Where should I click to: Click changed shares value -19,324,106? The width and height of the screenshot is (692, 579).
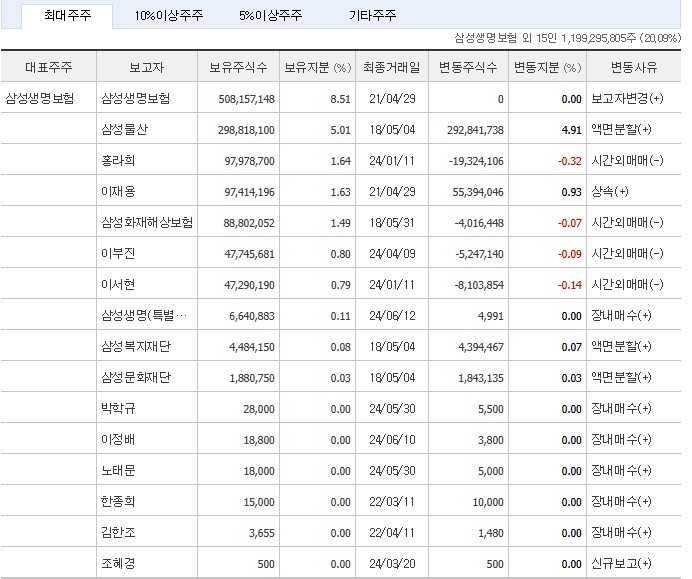[476, 161]
